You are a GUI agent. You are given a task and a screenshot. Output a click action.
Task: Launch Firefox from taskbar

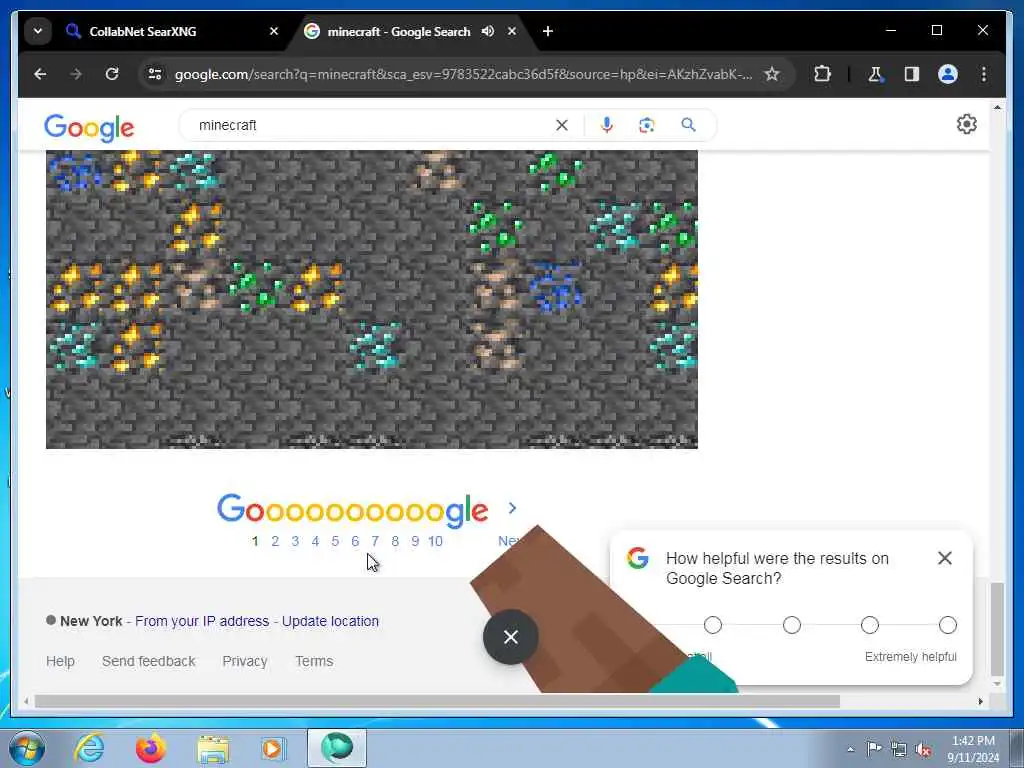151,748
